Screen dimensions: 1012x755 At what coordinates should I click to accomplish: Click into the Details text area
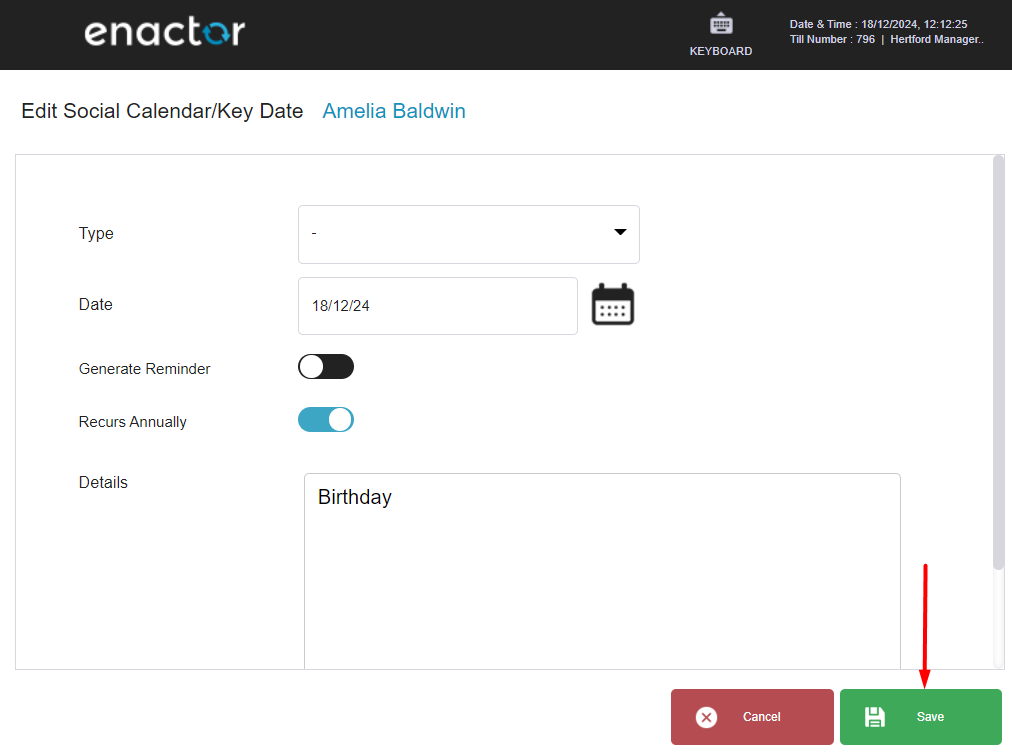click(x=602, y=572)
